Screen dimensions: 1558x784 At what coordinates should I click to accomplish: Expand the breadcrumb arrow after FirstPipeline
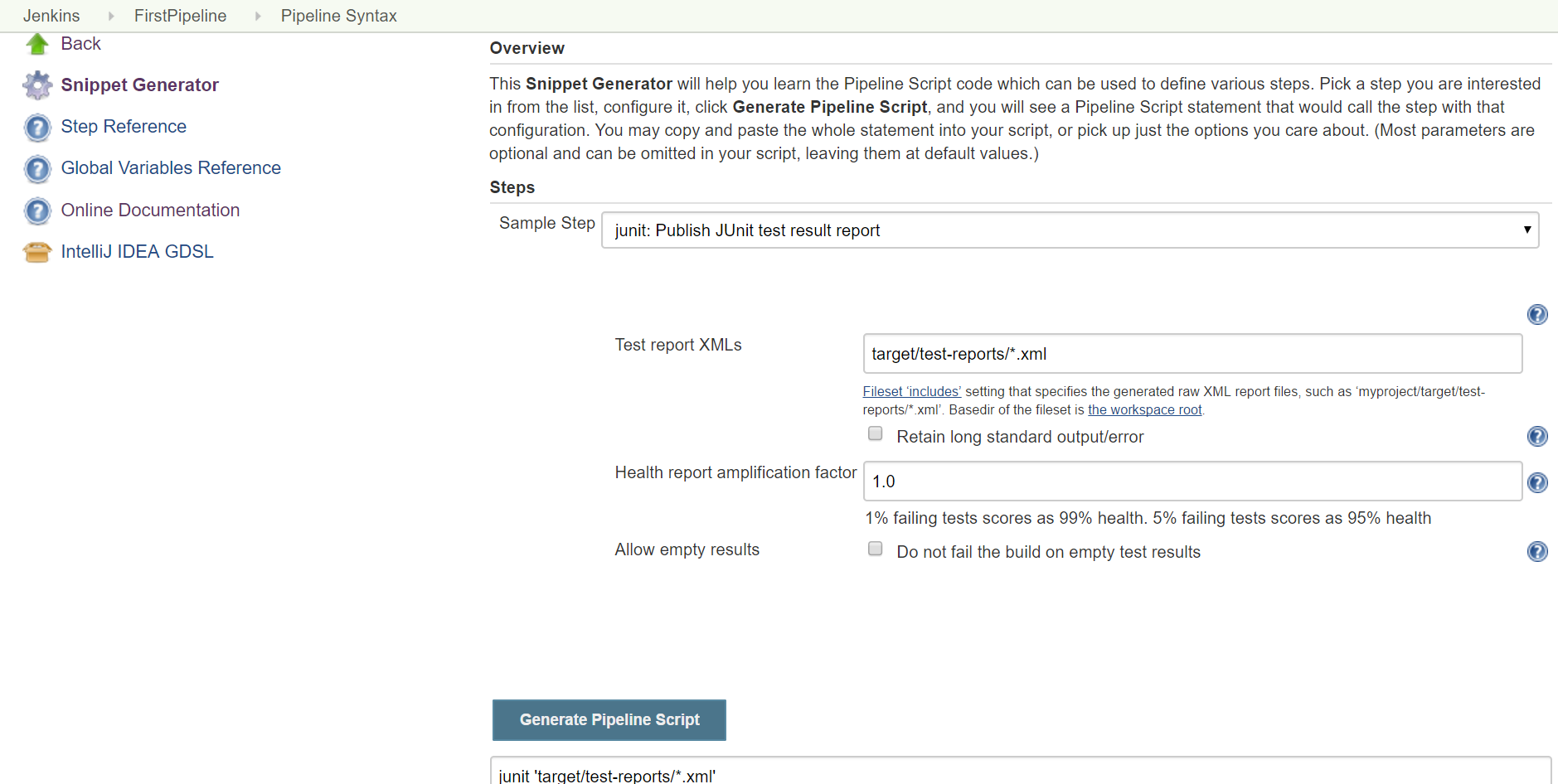[x=257, y=16]
